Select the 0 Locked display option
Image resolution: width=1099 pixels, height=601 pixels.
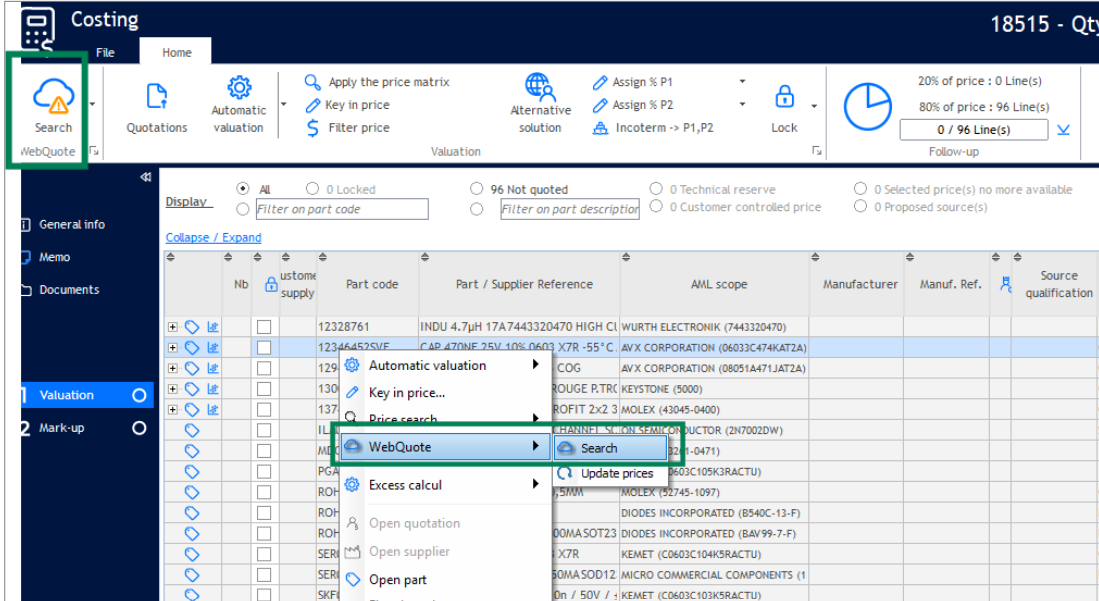tap(314, 189)
